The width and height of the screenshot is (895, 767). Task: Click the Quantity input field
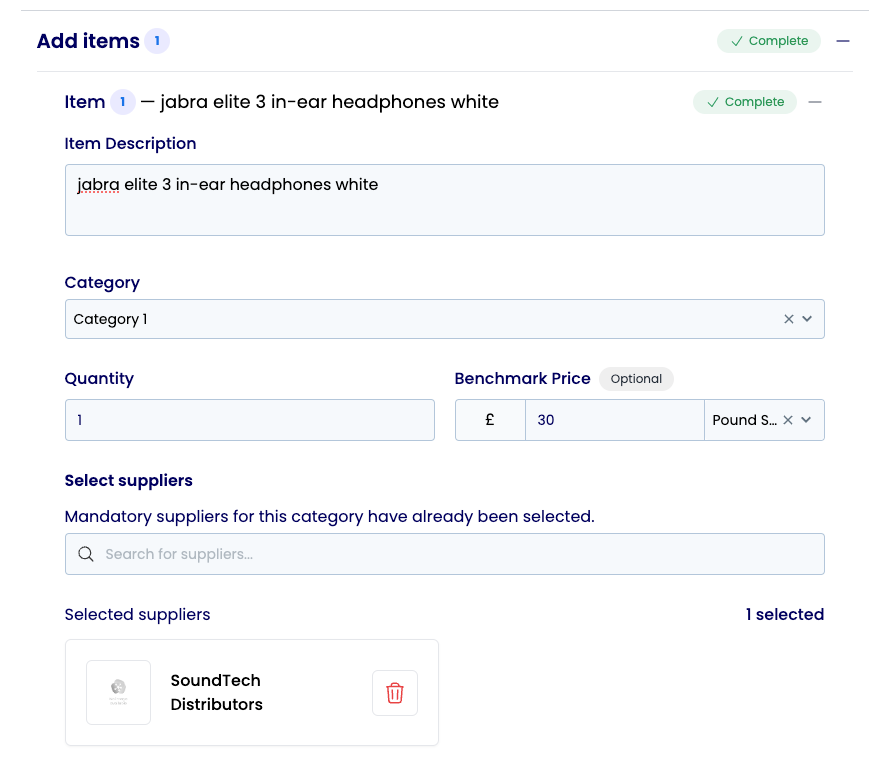point(249,420)
